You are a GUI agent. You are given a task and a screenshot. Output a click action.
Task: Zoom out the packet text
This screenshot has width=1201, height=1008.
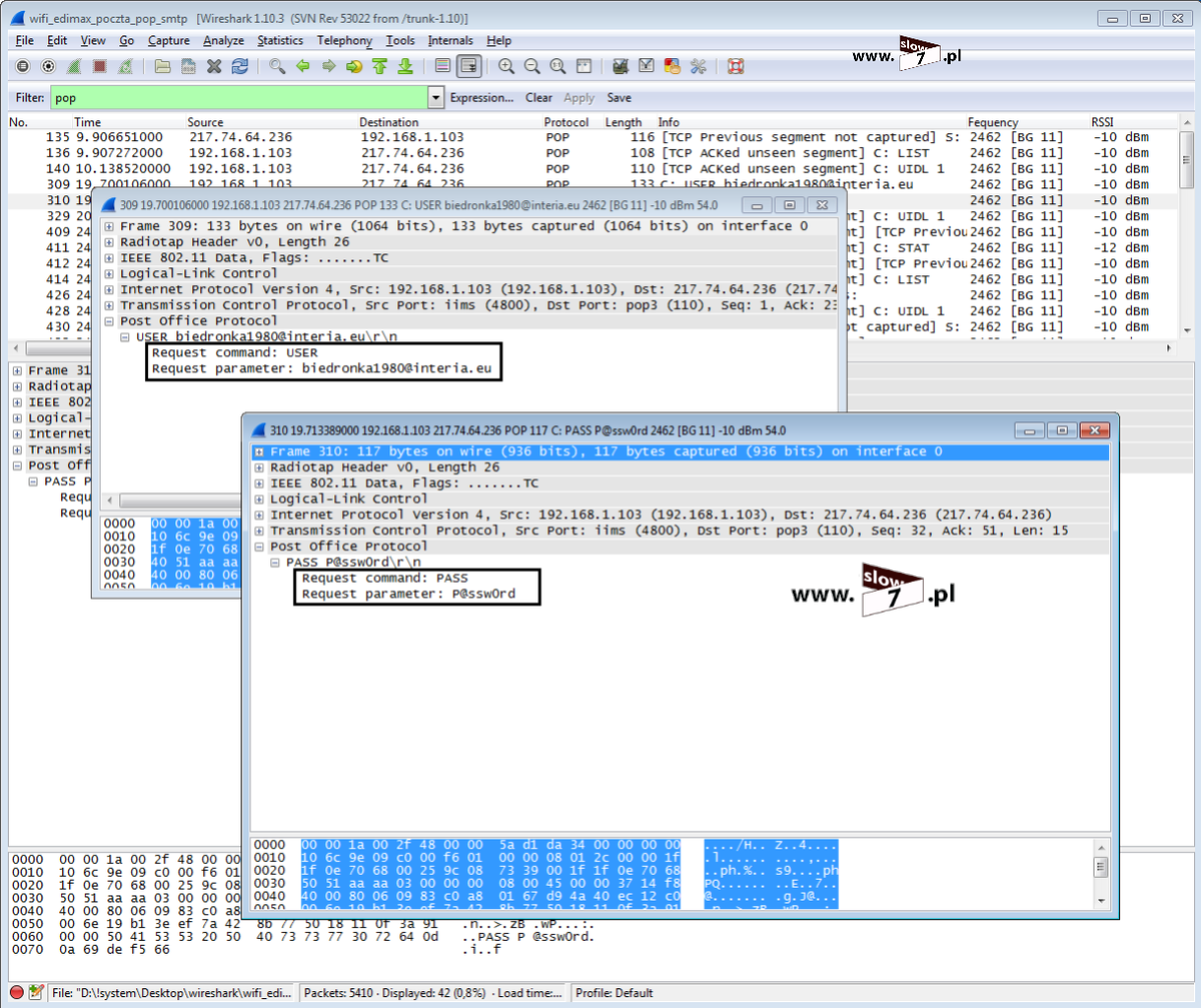tap(531, 66)
